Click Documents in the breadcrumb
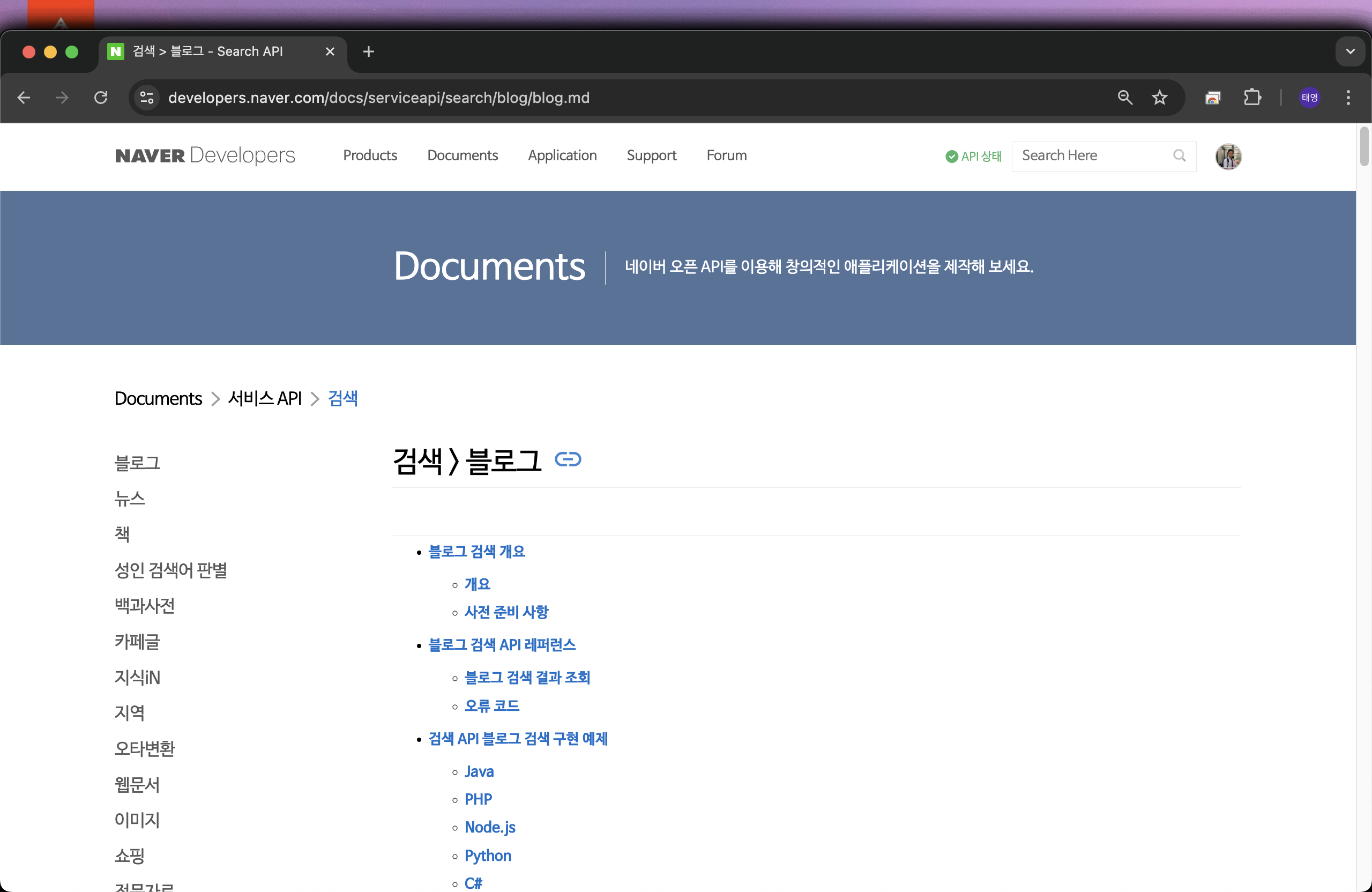Image resolution: width=1372 pixels, height=892 pixels. tap(158, 398)
